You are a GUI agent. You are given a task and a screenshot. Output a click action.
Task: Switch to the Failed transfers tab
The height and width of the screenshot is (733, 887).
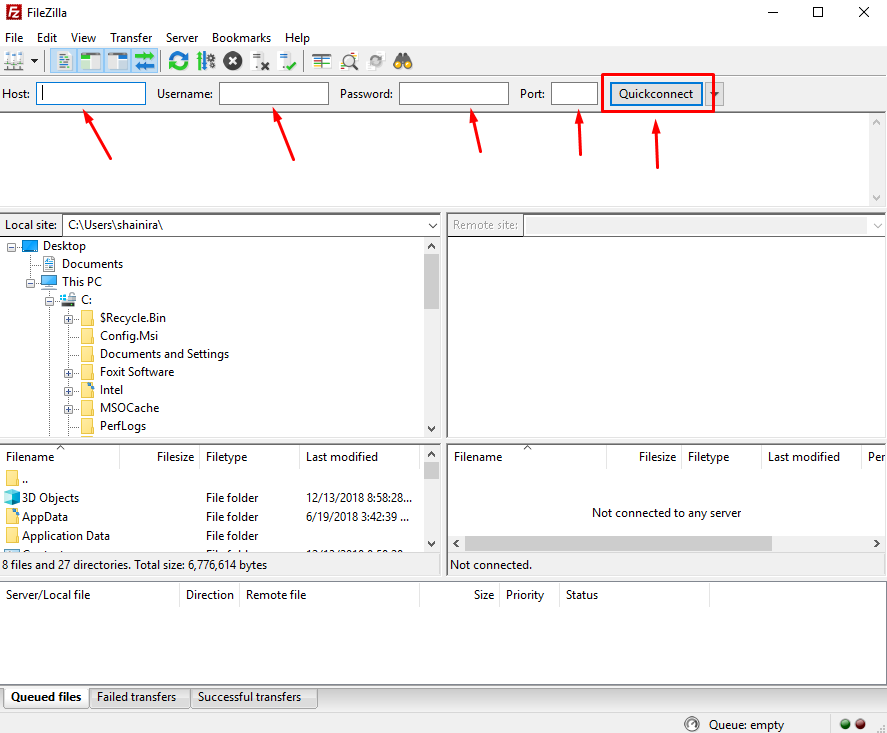tap(136, 697)
